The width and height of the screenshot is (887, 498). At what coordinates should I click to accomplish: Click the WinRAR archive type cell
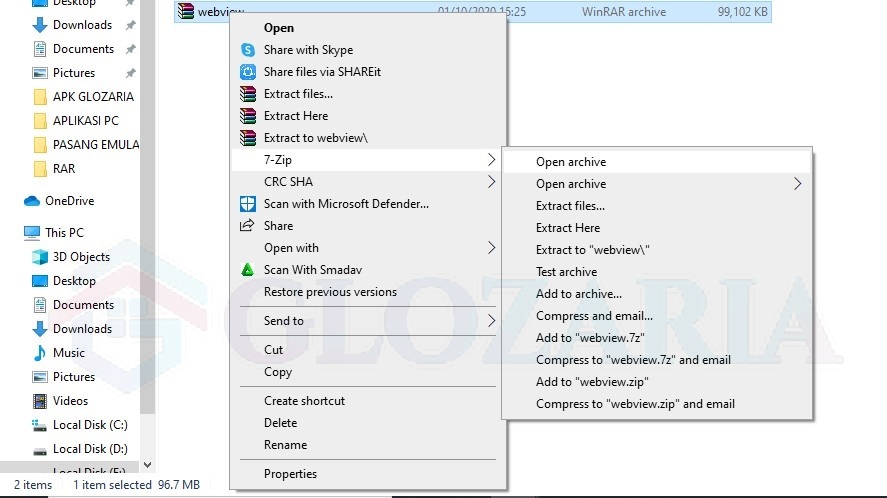(x=624, y=11)
